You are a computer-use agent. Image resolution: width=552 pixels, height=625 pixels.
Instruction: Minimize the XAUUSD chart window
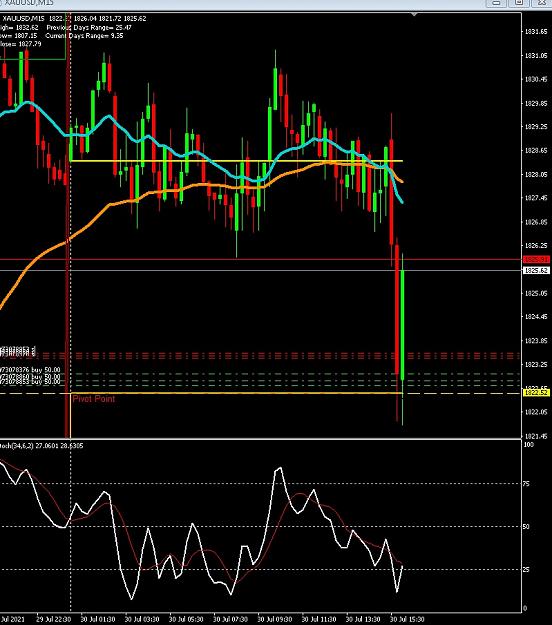click(496, 2)
